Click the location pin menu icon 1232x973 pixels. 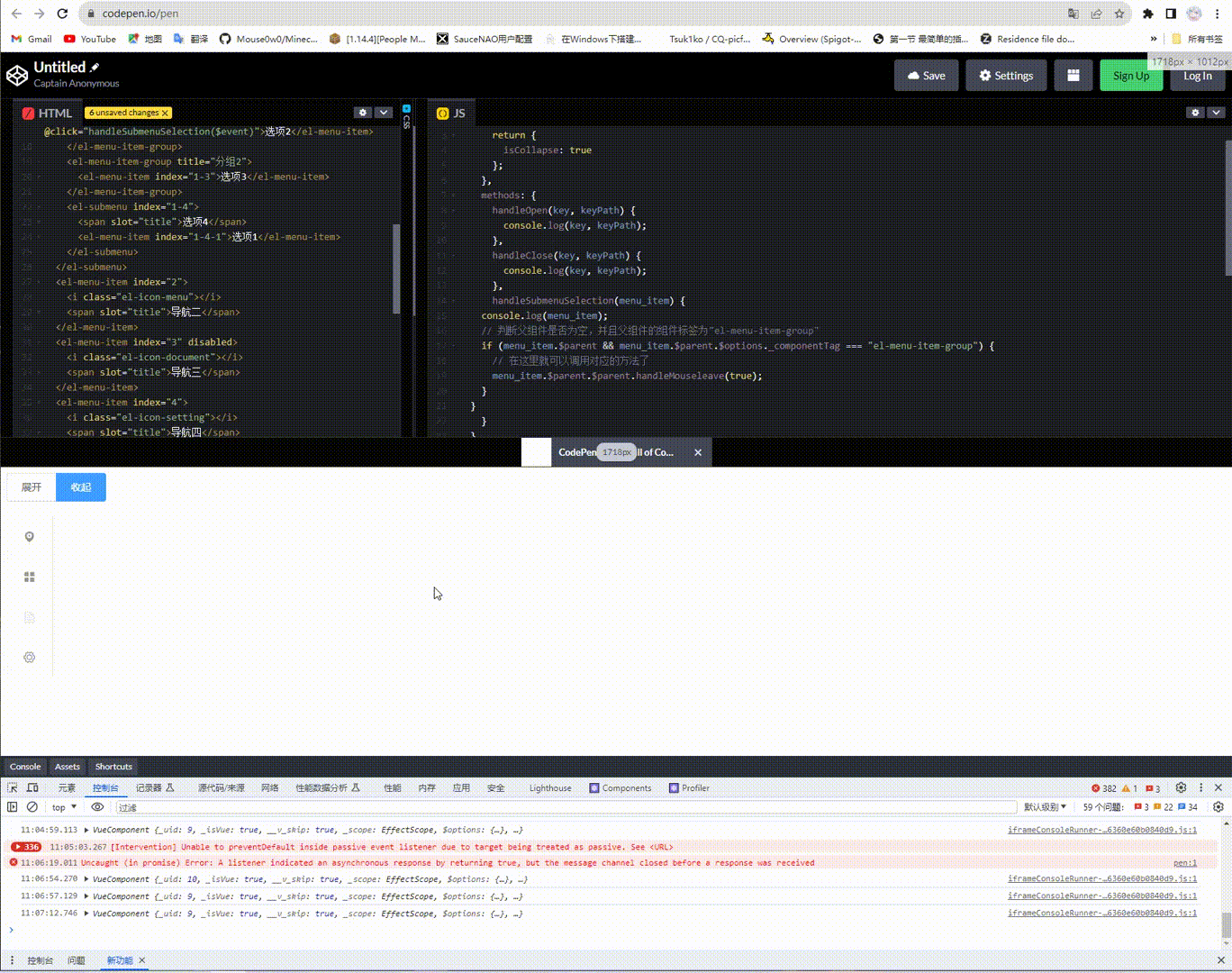[x=30, y=537]
